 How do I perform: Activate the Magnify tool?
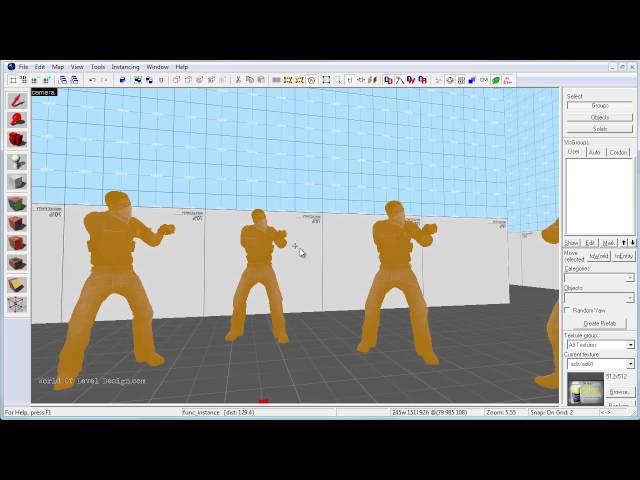pos(17,120)
